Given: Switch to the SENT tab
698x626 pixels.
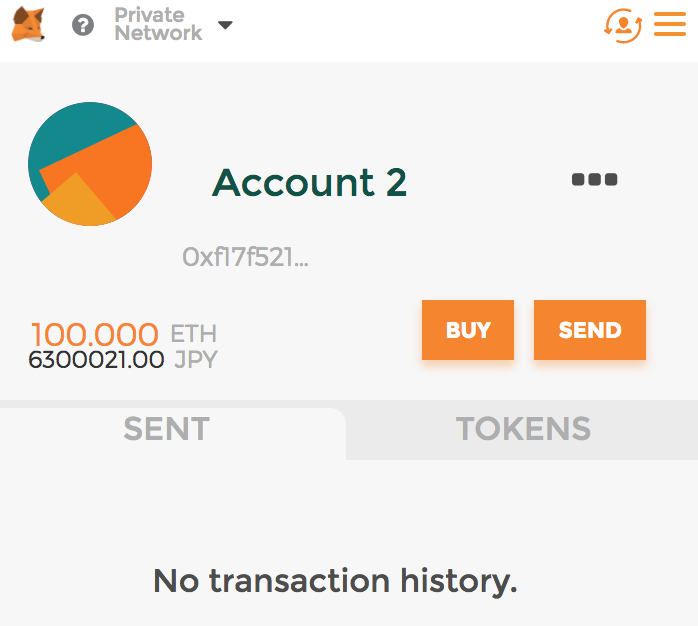Looking at the screenshot, I should [166, 429].
